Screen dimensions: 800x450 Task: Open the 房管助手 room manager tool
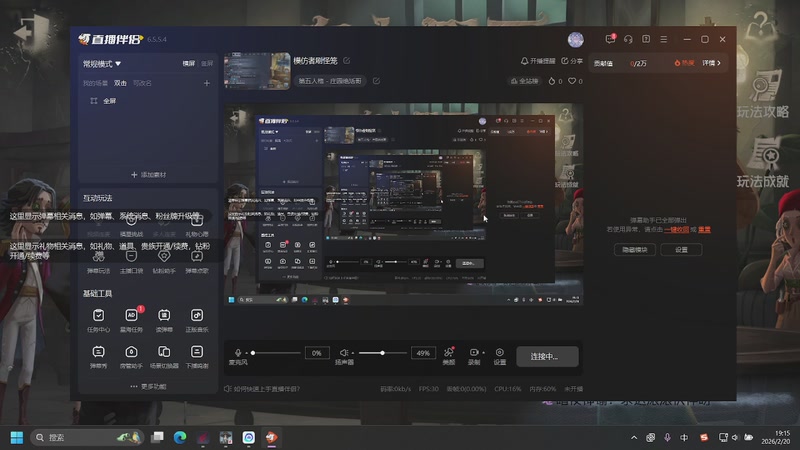(x=131, y=357)
